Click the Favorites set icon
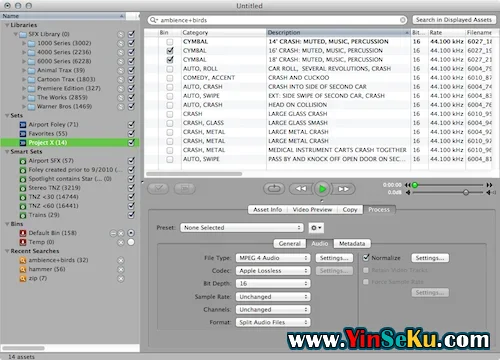 (23, 134)
